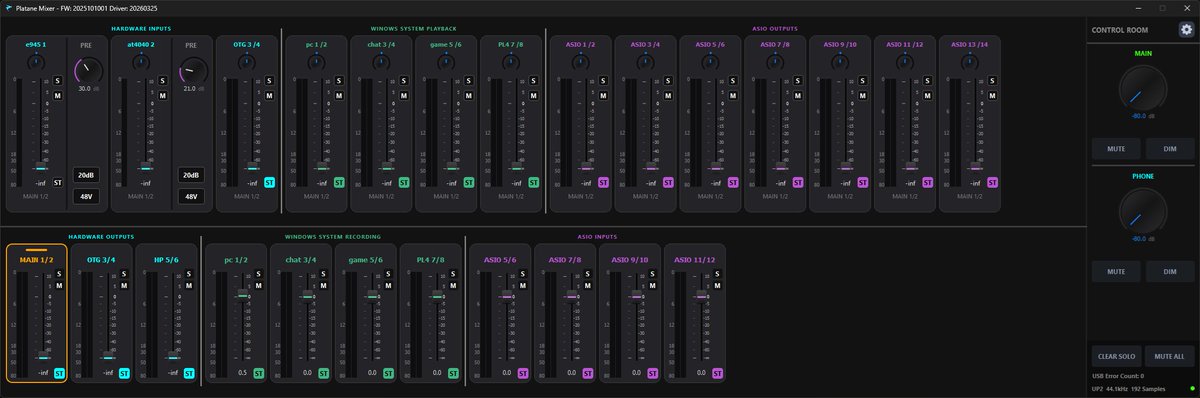
Task: Mute the e945 1 input channel
Action: (x=58, y=96)
